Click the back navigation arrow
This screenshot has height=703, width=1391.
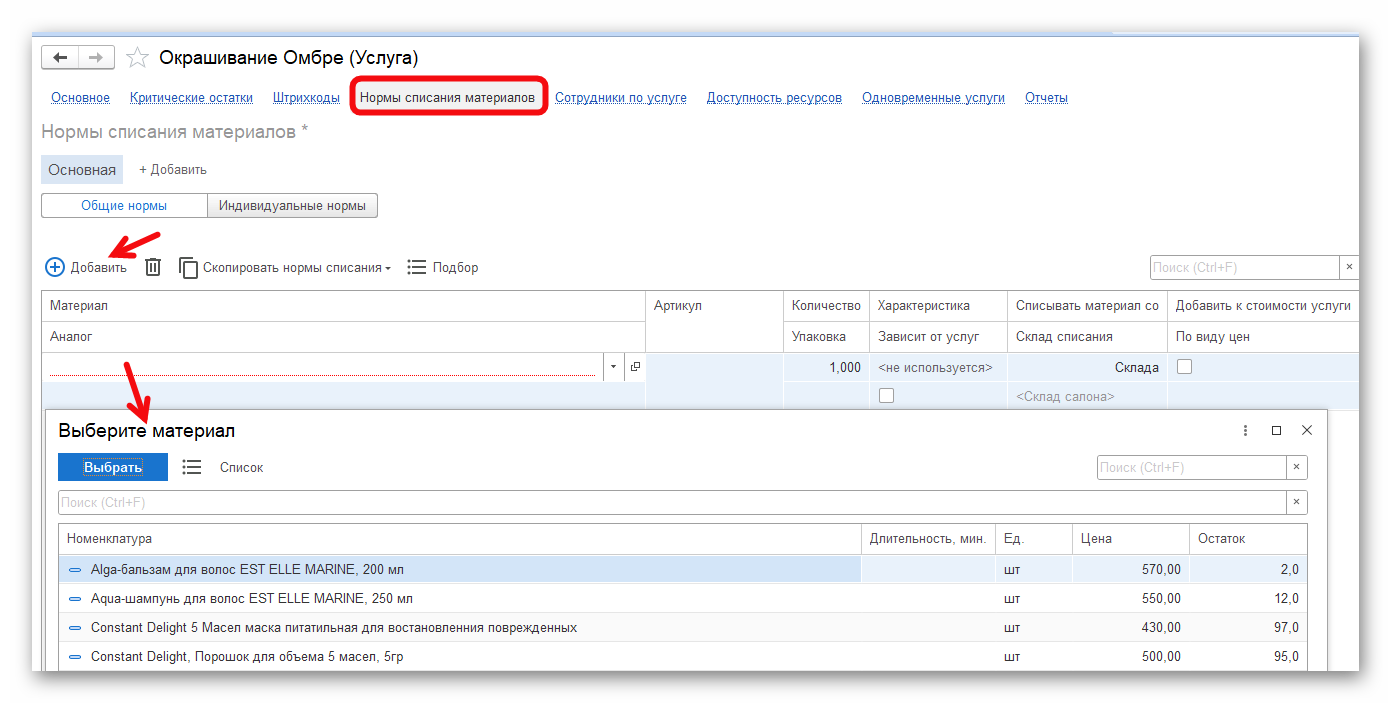pos(60,58)
